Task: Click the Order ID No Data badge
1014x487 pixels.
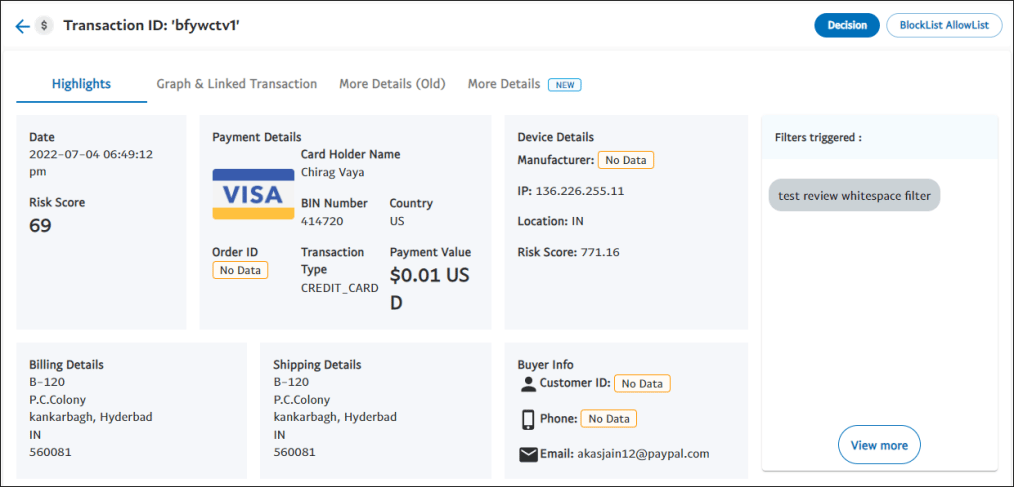Action: pyautogui.click(x=240, y=270)
